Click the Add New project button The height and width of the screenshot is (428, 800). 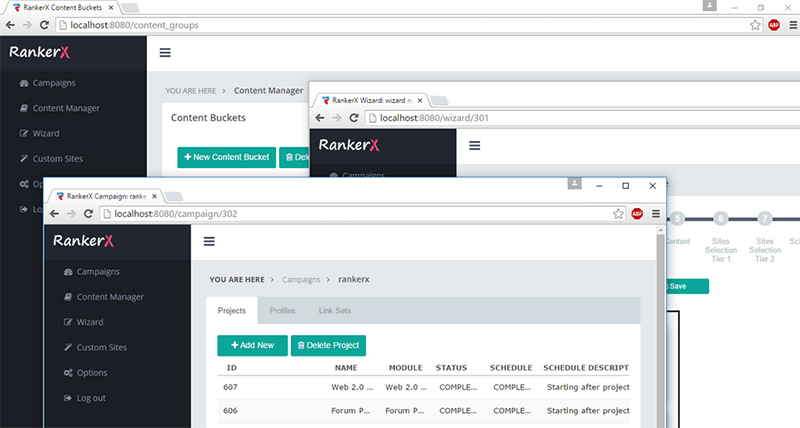(x=253, y=345)
